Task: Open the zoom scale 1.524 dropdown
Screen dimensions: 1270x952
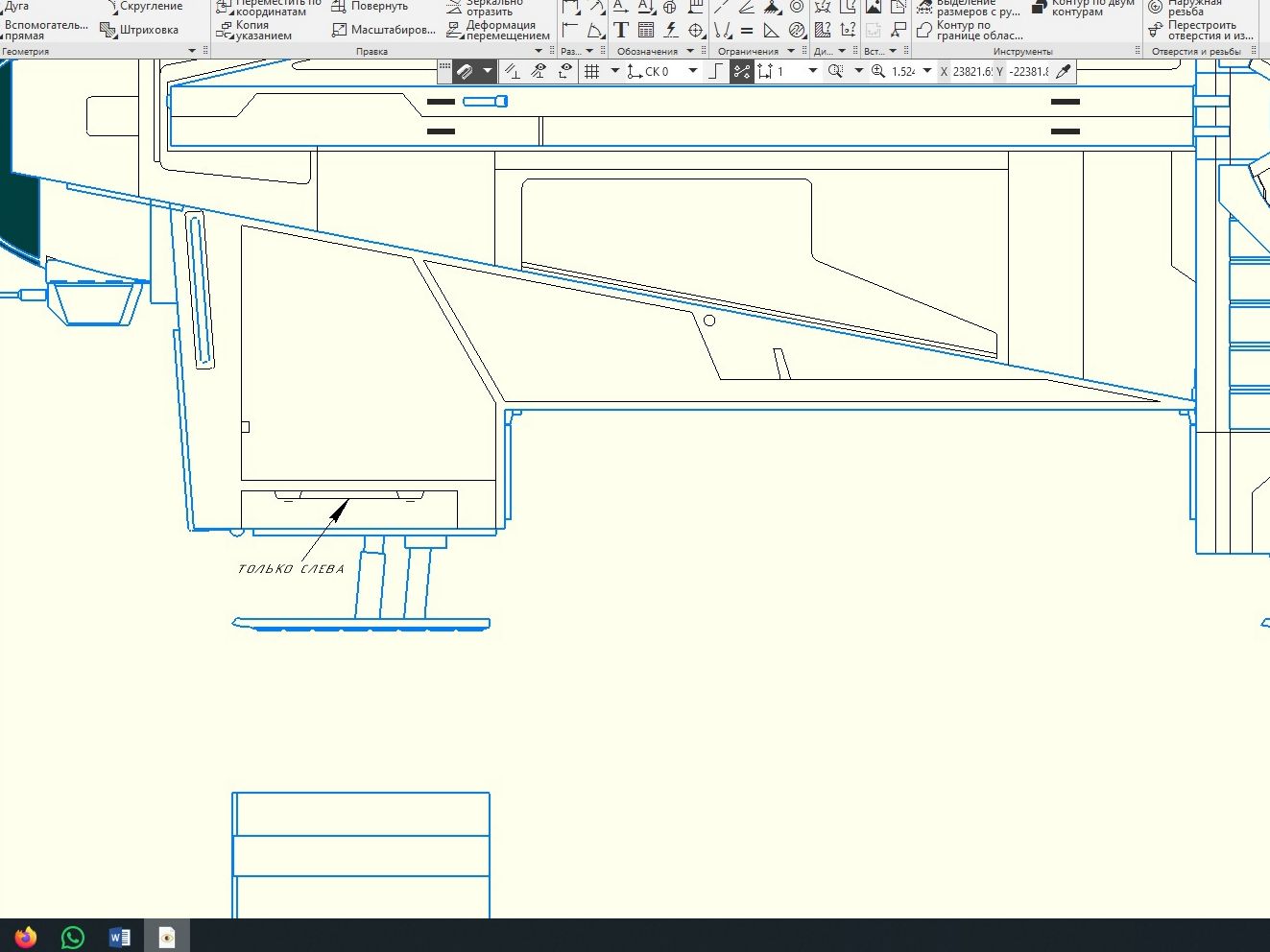Action: coord(927,72)
